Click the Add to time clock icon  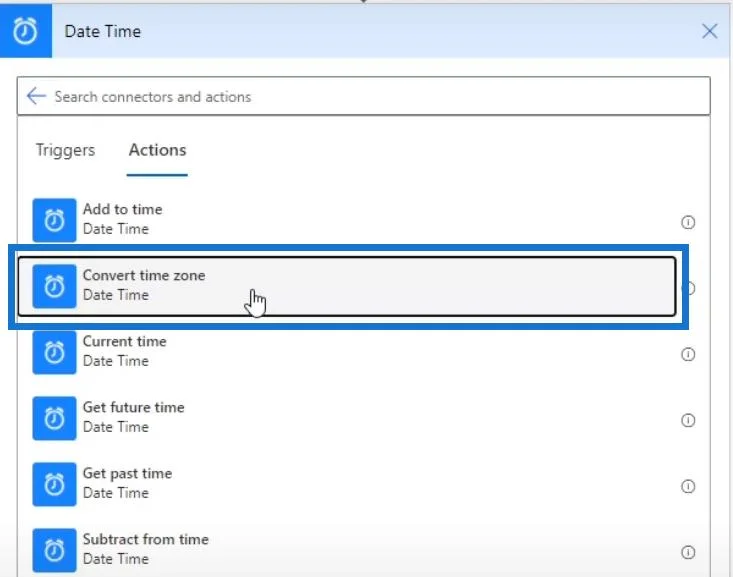(x=54, y=220)
